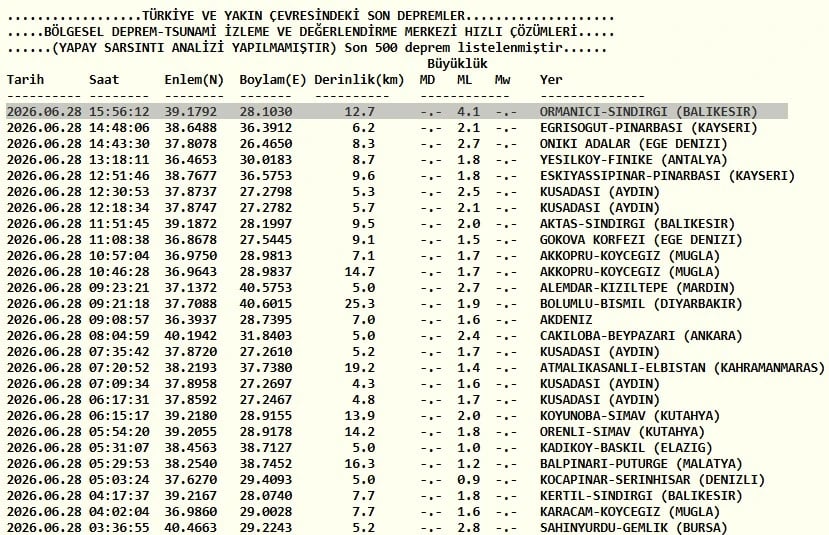
Task: Click the Büyüklük heading
Action: 457,64
